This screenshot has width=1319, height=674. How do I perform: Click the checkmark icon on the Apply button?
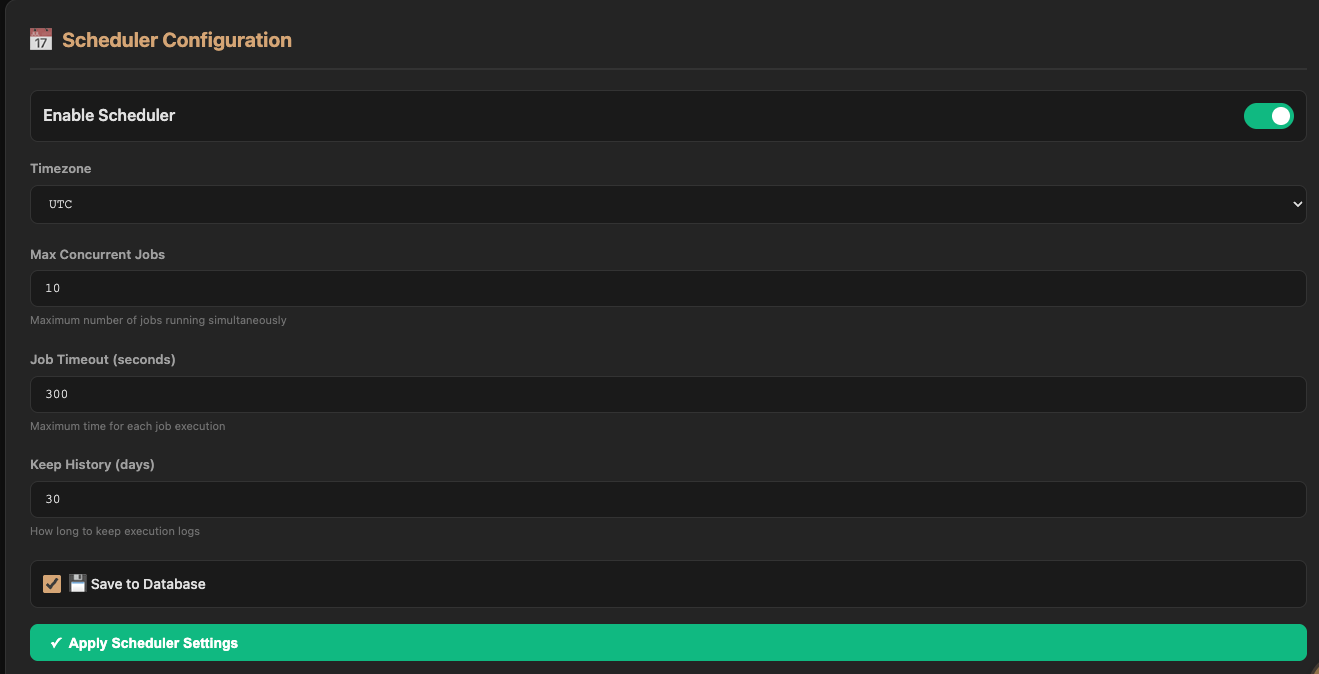pos(56,643)
